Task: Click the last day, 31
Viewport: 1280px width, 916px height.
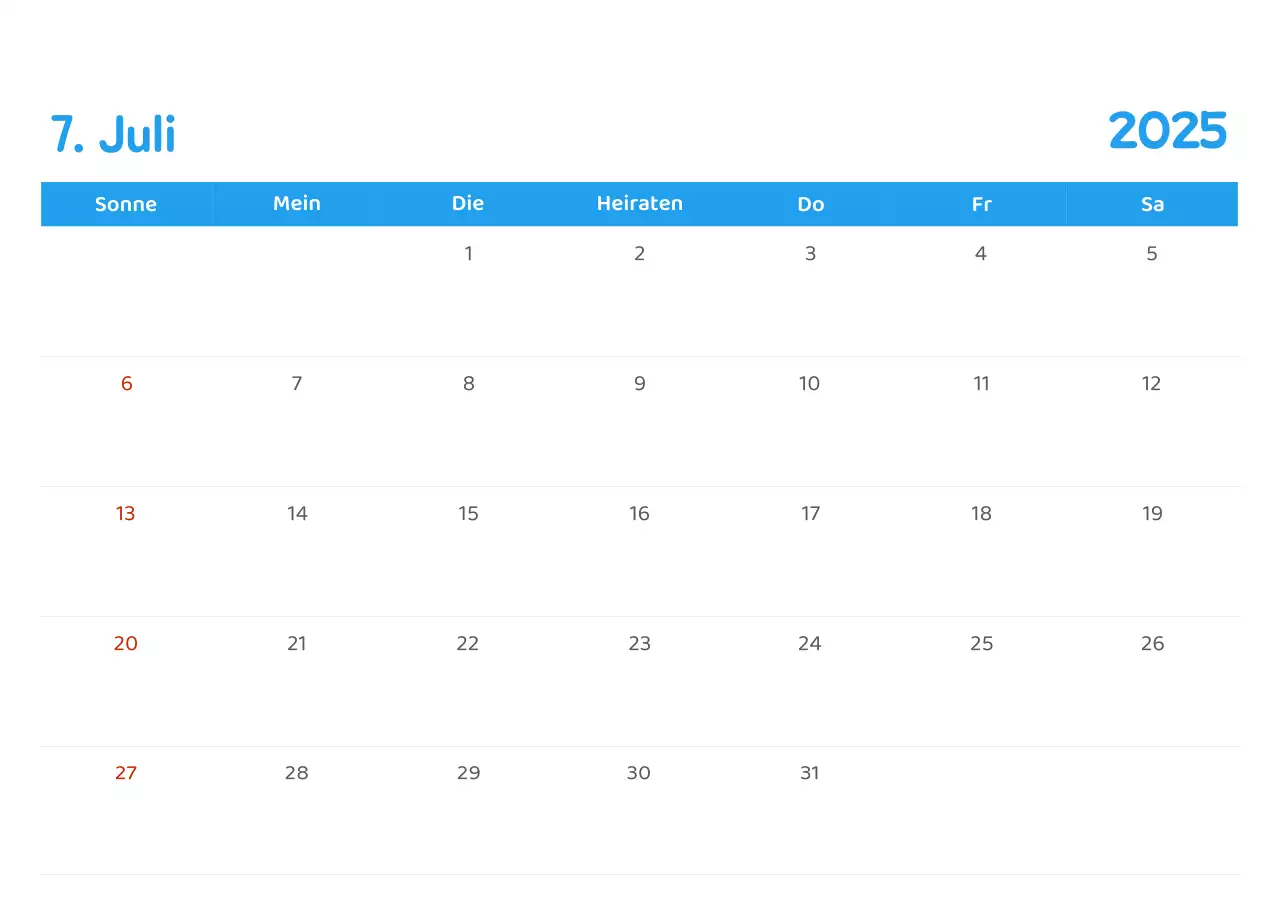Action: tap(810, 773)
